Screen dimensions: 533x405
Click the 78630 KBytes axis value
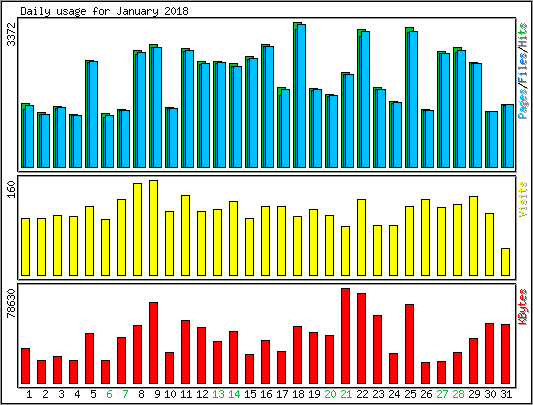coord(11,303)
